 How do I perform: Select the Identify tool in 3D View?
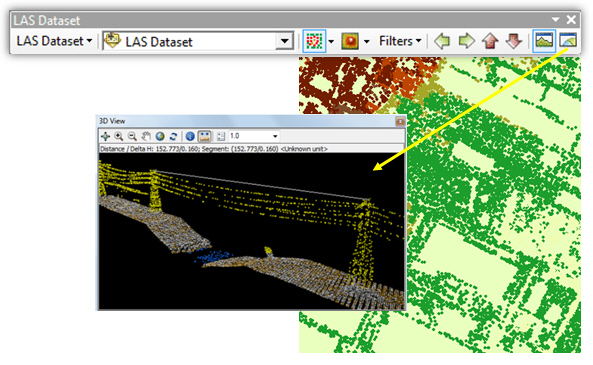point(190,136)
